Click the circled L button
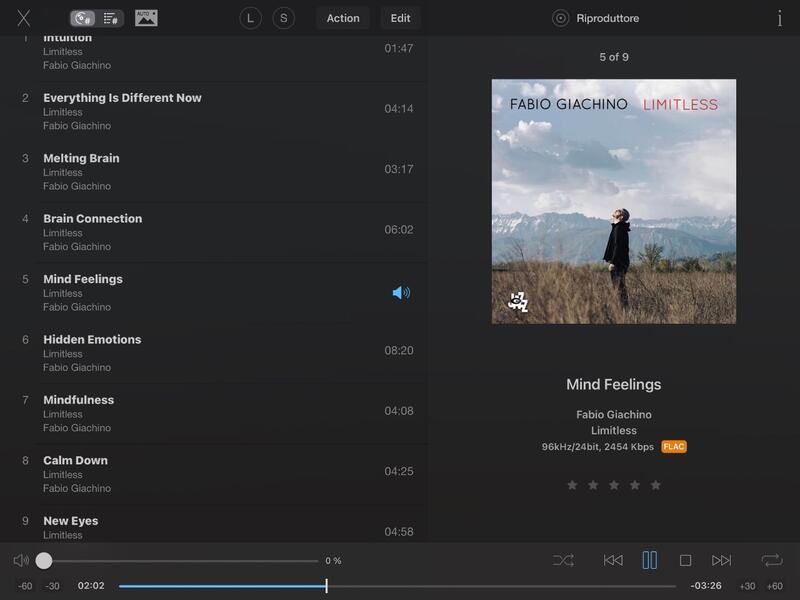Screen dimensions: 800x600 (251, 18)
